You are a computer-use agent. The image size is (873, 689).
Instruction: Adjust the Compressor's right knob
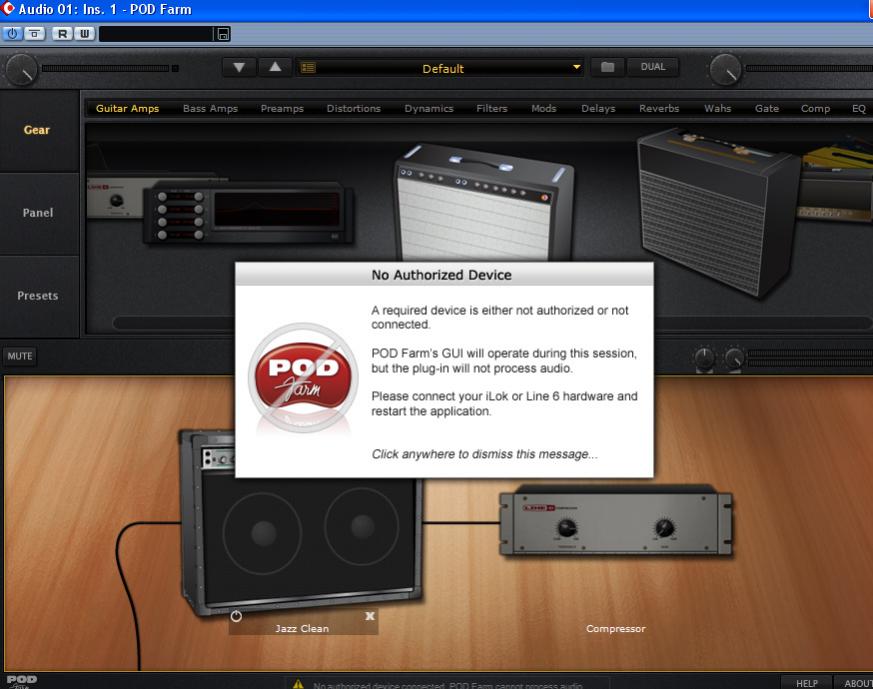(x=665, y=527)
